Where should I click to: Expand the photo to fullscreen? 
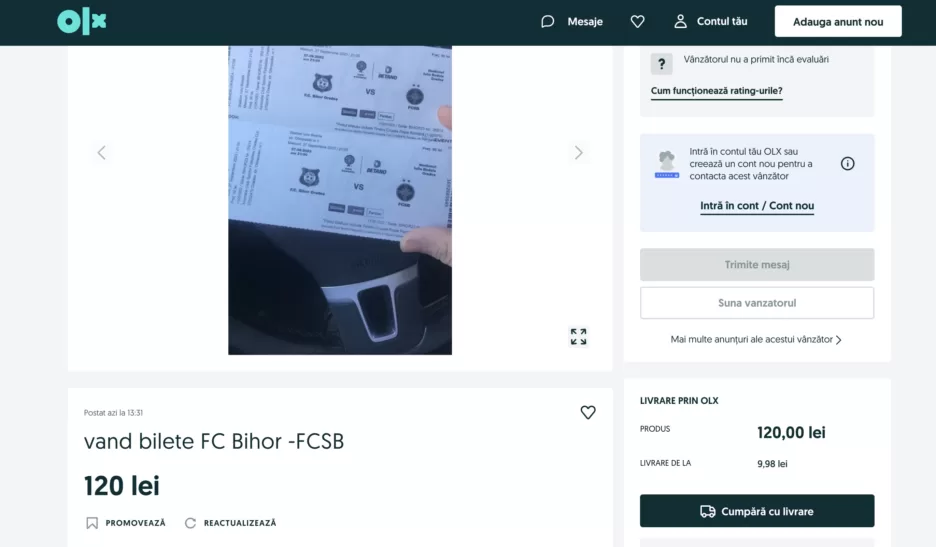pos(578,337)
